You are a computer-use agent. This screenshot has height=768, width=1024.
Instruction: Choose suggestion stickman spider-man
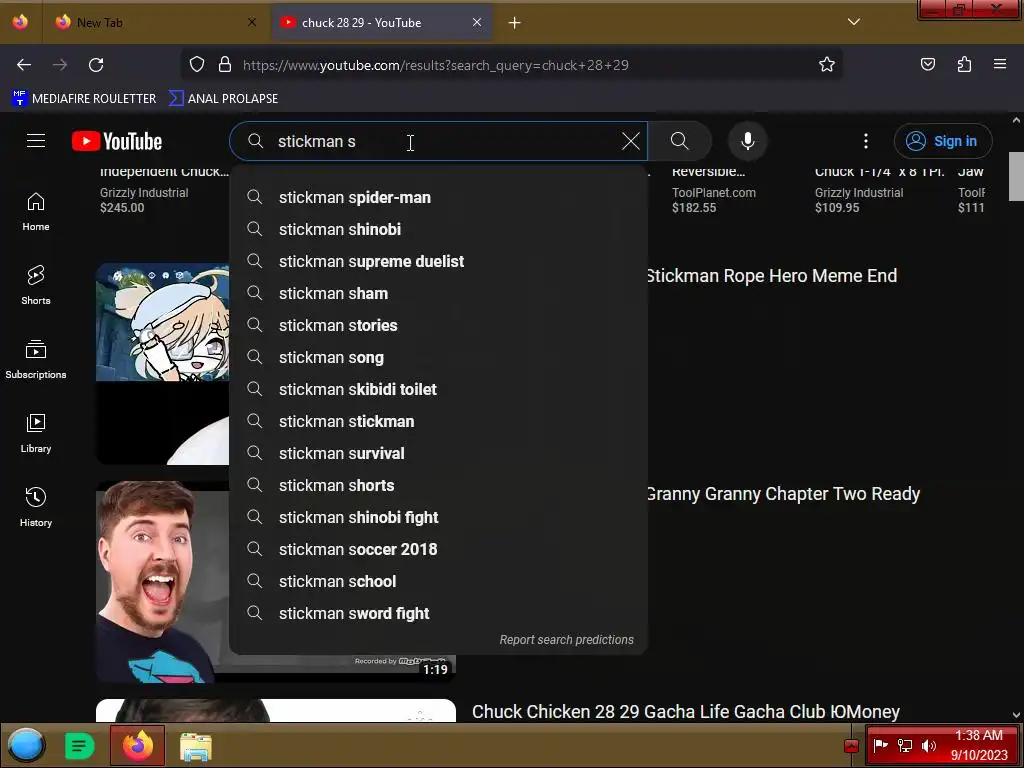pos(438,197)
